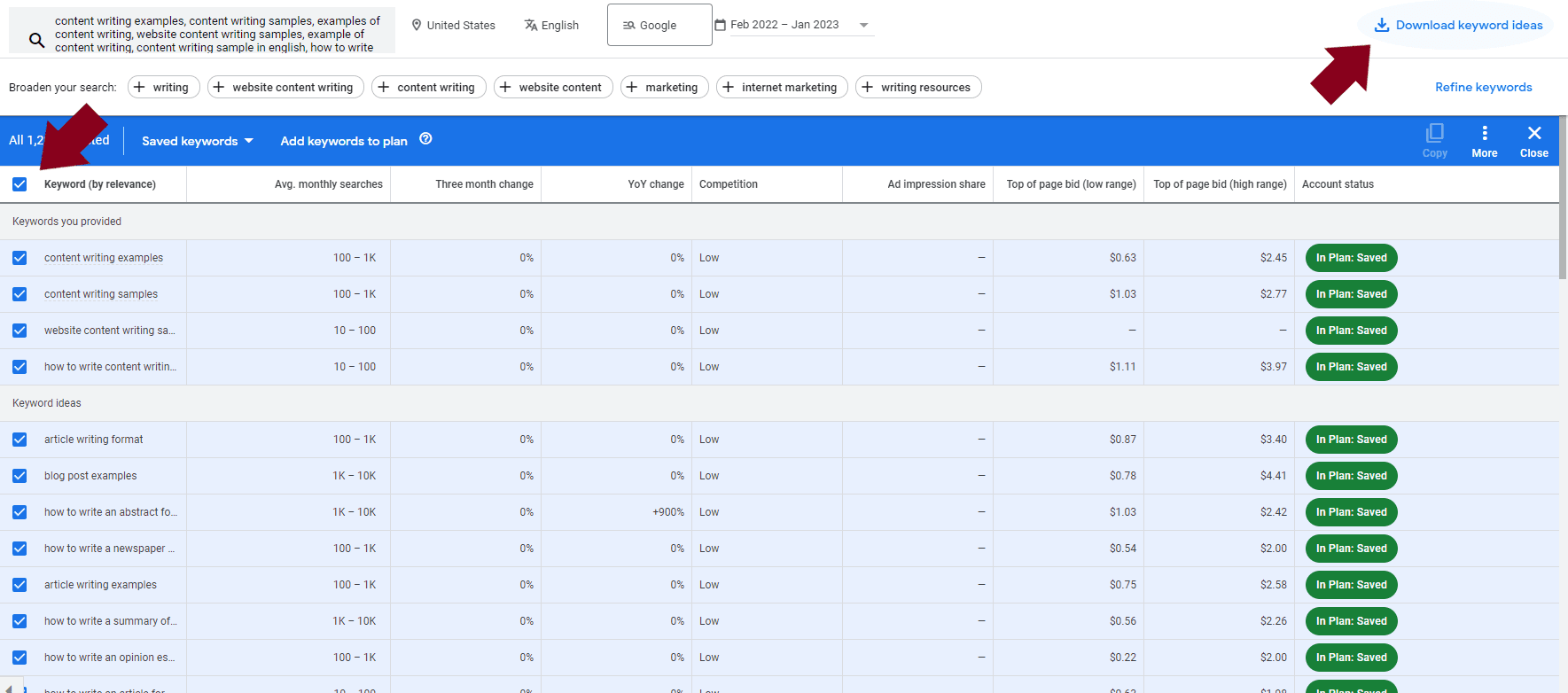Uncheck 'content writing examples' row
Image resolution: width=1568 pixels, height=693 pixels.
[20, 258]
